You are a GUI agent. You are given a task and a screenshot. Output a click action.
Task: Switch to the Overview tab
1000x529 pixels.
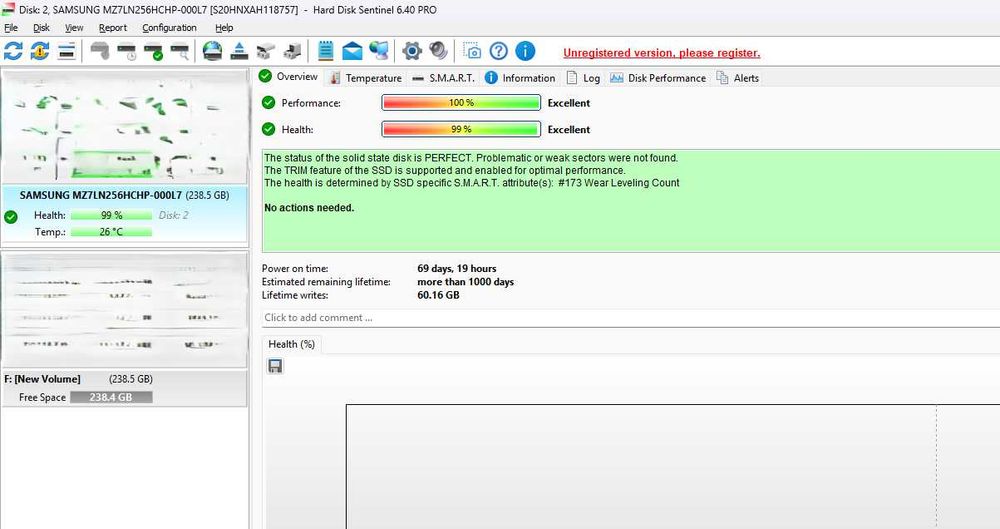(x=289, y=77)
